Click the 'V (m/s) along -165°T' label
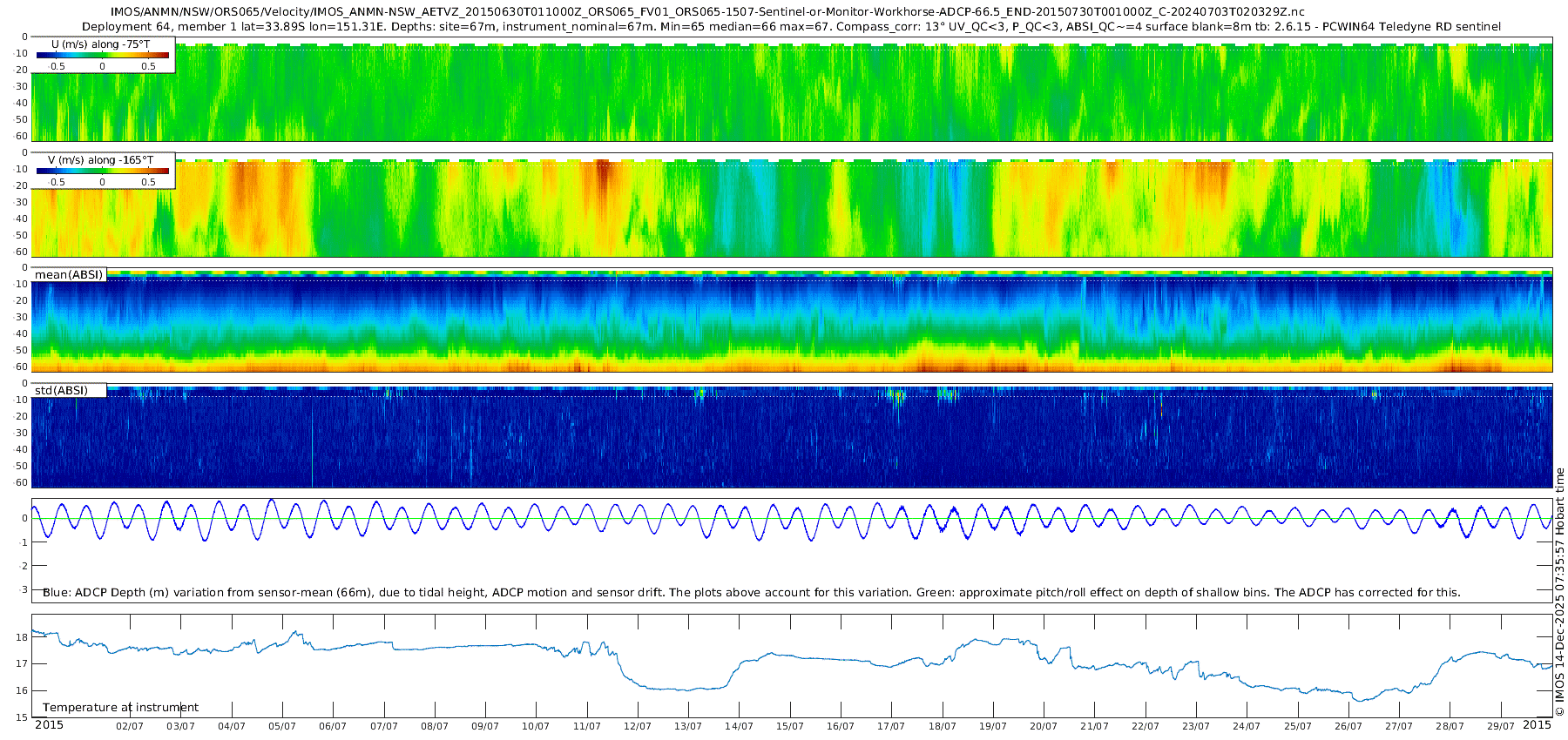 (100, 160)
